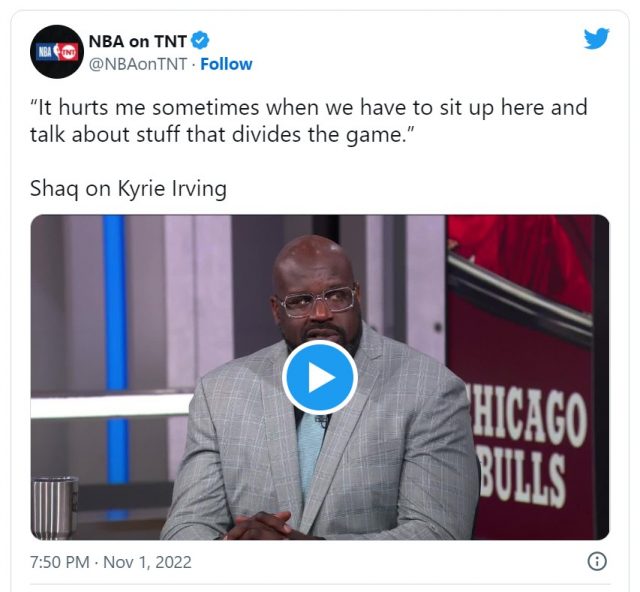Click the metal tumbler cup in video
The height and width of the screenshot is (592, 640).
(x=54, y=508)
